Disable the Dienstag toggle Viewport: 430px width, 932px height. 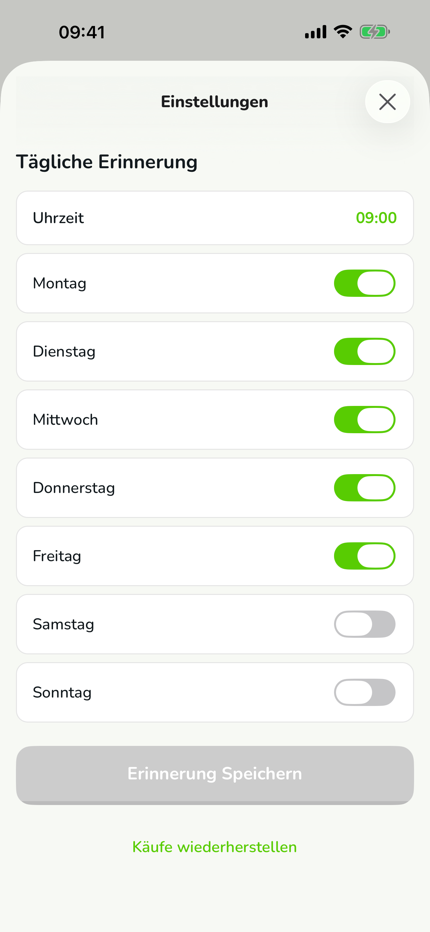point(365,351)
